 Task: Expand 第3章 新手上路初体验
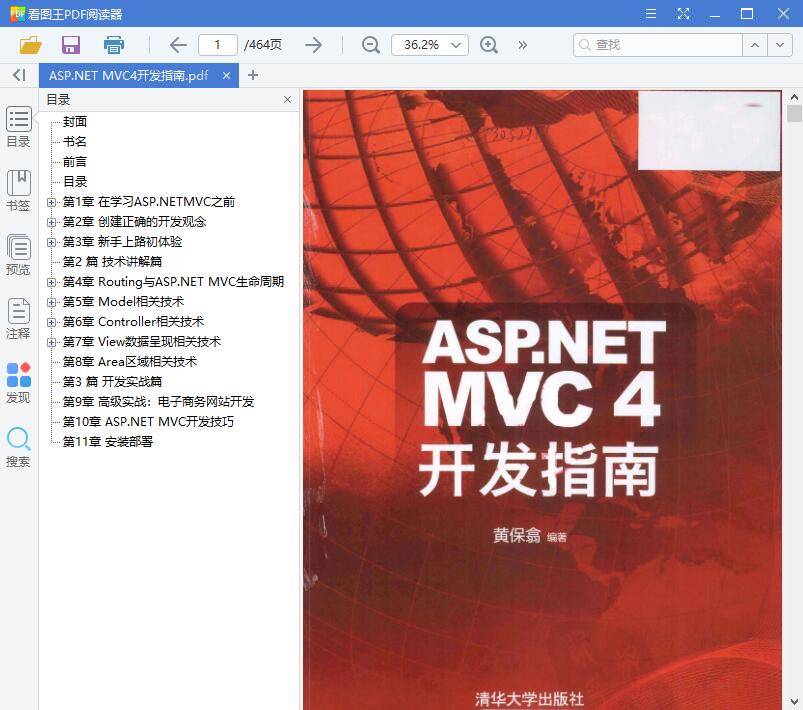[51, 242]
